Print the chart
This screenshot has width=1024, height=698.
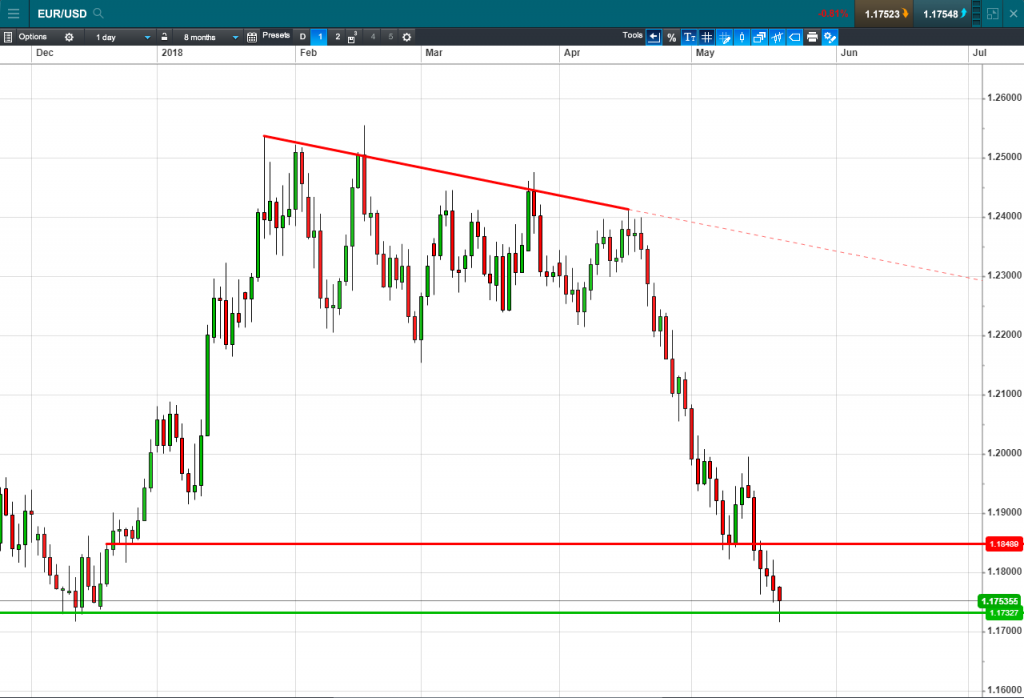[x=812, y=37]
